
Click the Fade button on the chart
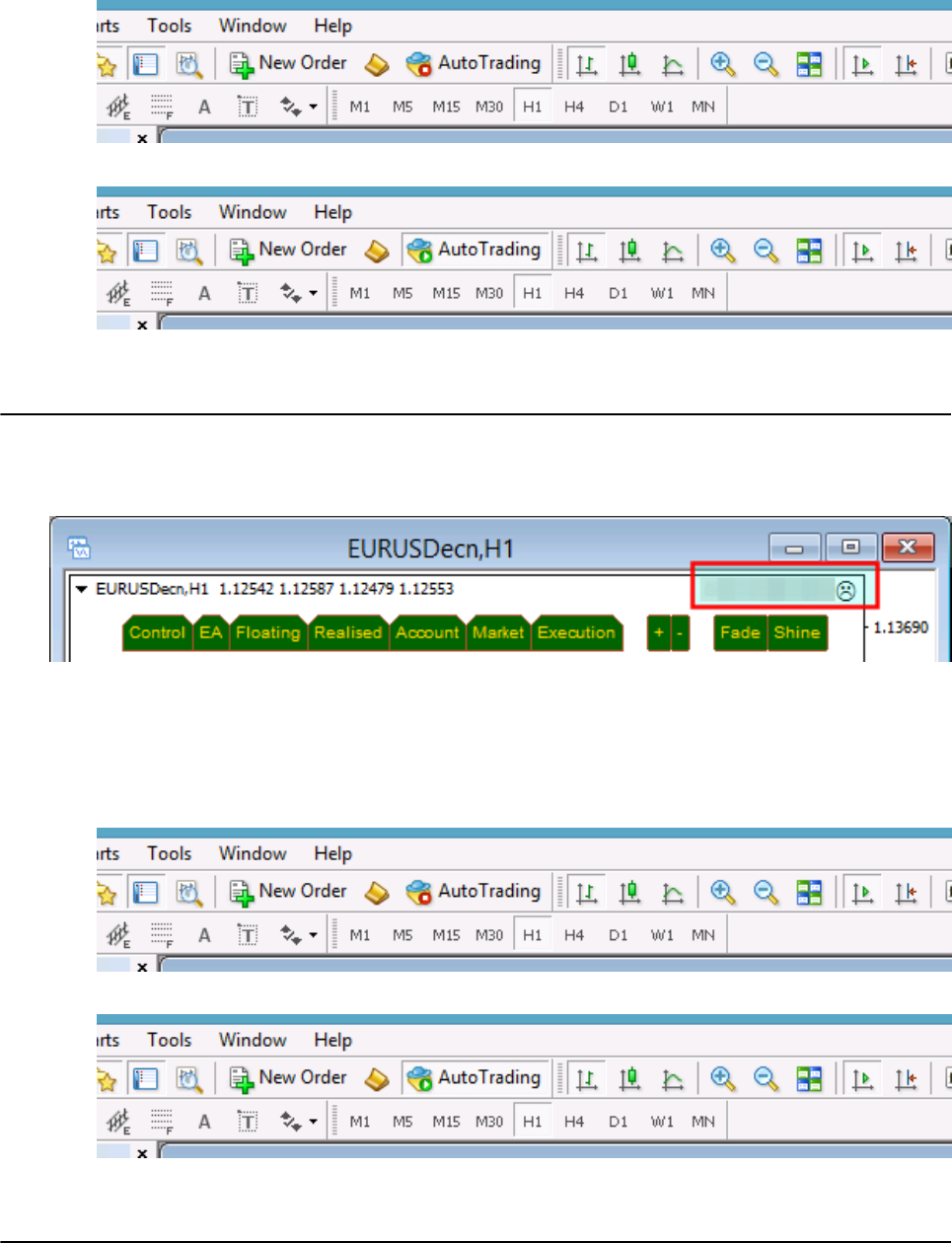[x=740, y=633]
